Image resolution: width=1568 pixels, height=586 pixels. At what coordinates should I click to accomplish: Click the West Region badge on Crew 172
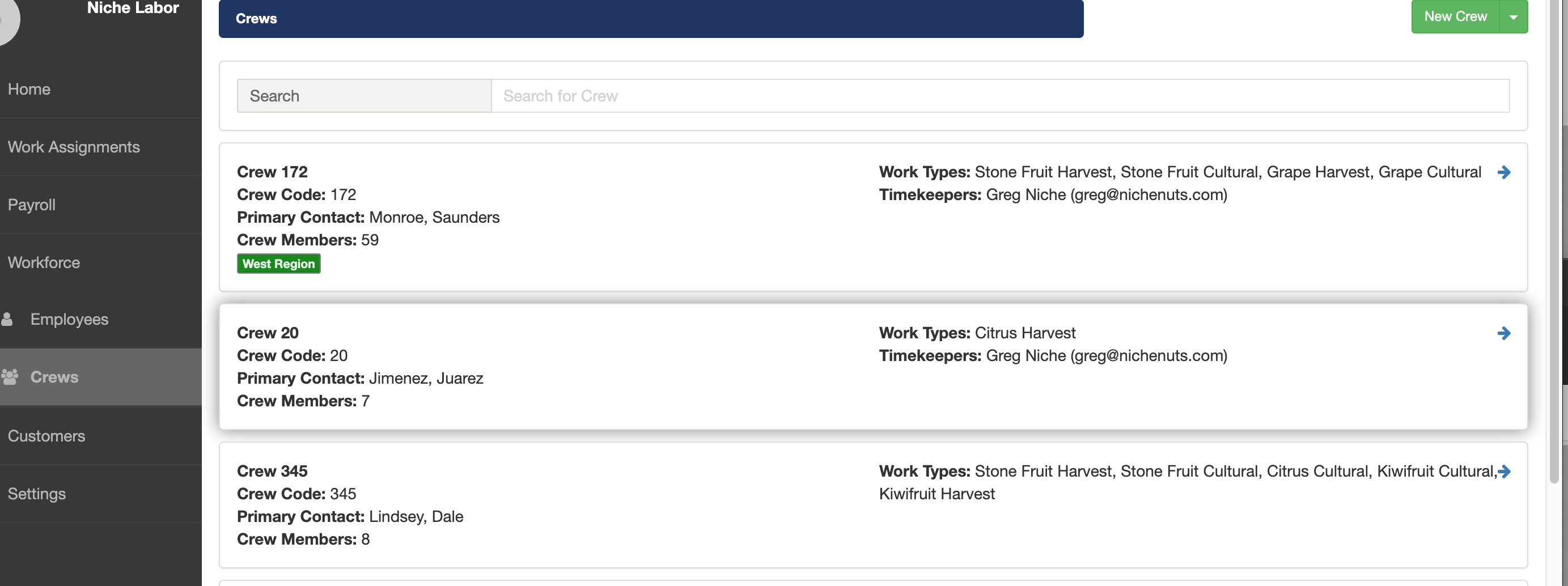point(278,264)
